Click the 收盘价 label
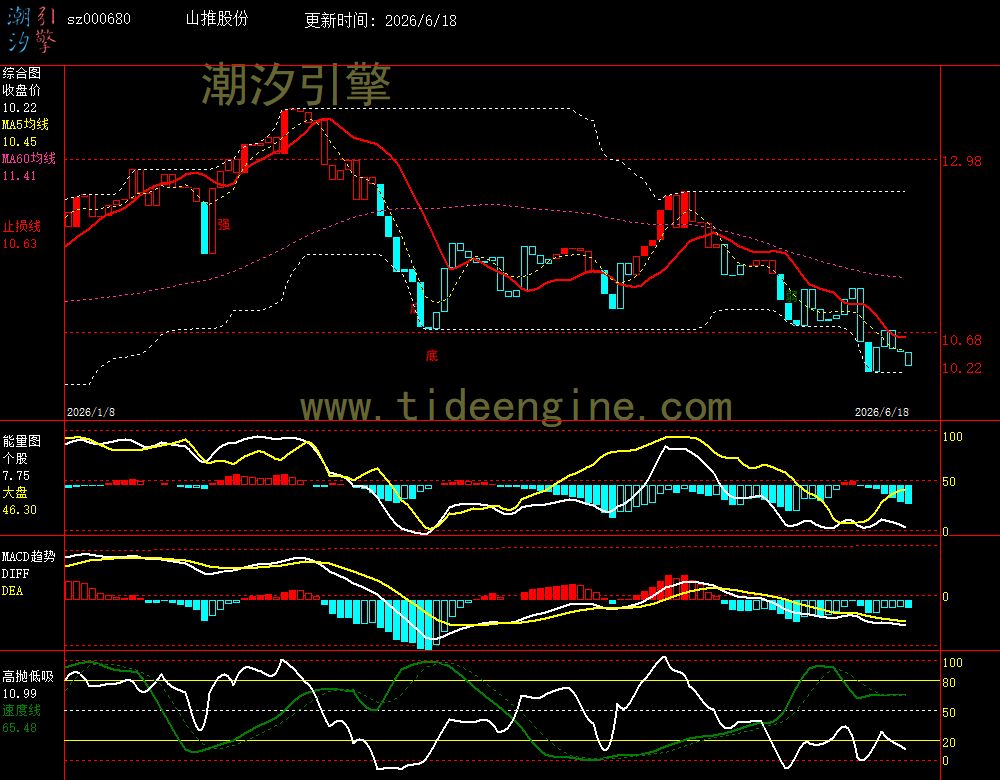Viewport: 1000px width, 780px height. (21, 90)
